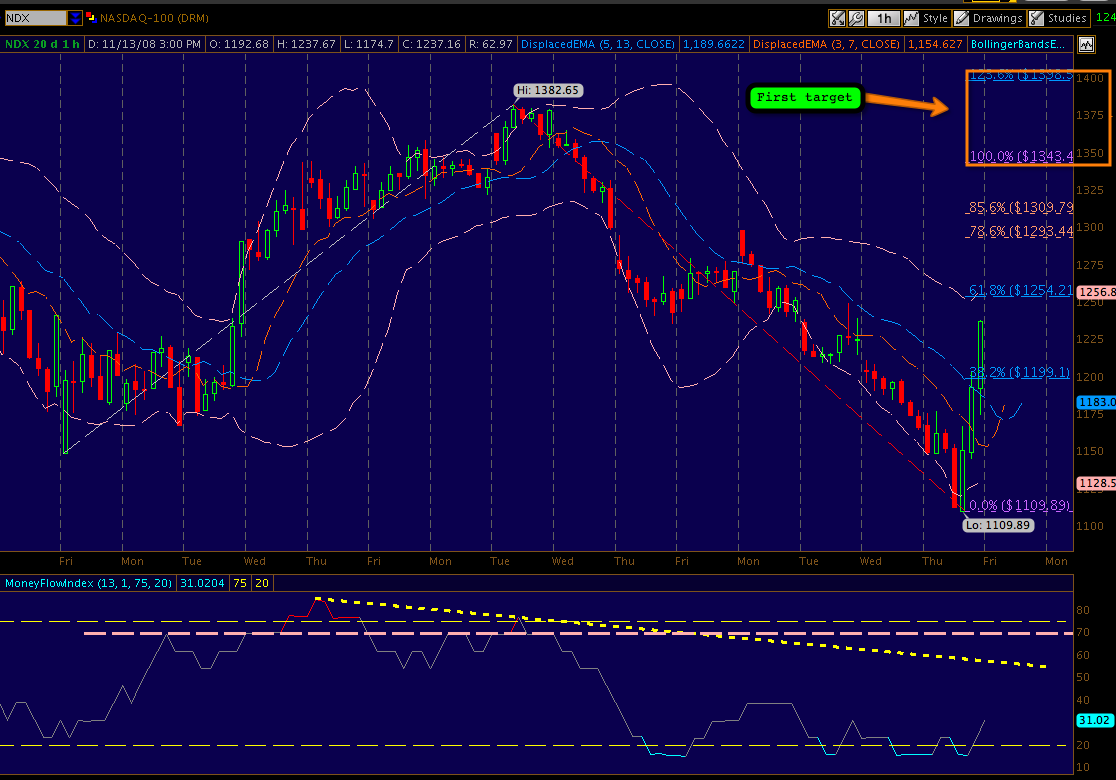The image size is (1116, 780).
Task: Open the Drawings menu
Action: (x=988, y=18)
